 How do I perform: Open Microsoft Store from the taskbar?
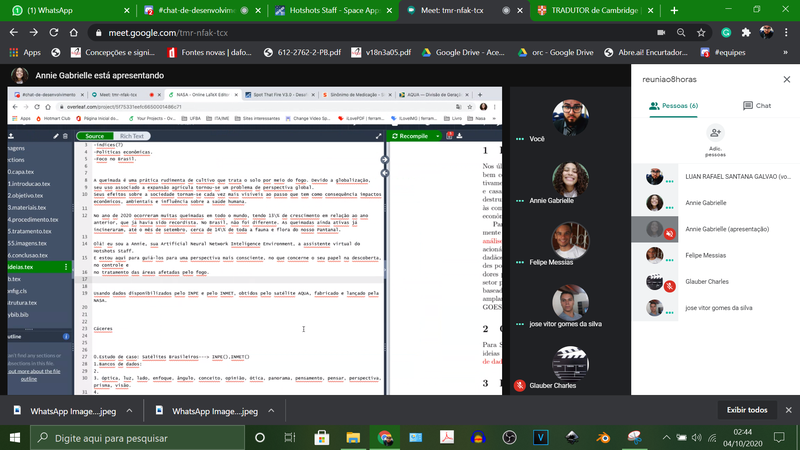tap(321, 438)
